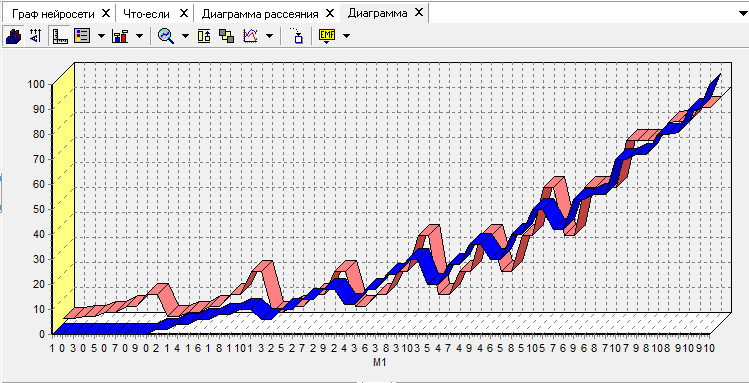
Task: Click the fit-to-height scaling icon
Action: pyautogui.click(x=204, y=36)
